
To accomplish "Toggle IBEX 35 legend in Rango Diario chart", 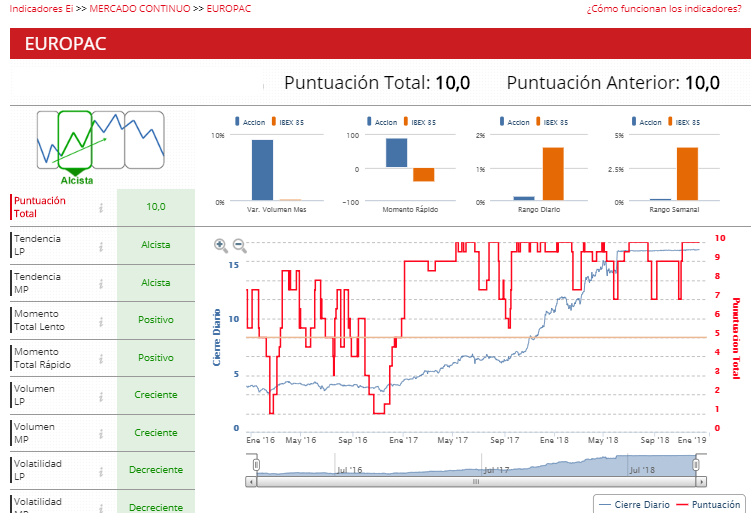I will (x=552, y=122).
